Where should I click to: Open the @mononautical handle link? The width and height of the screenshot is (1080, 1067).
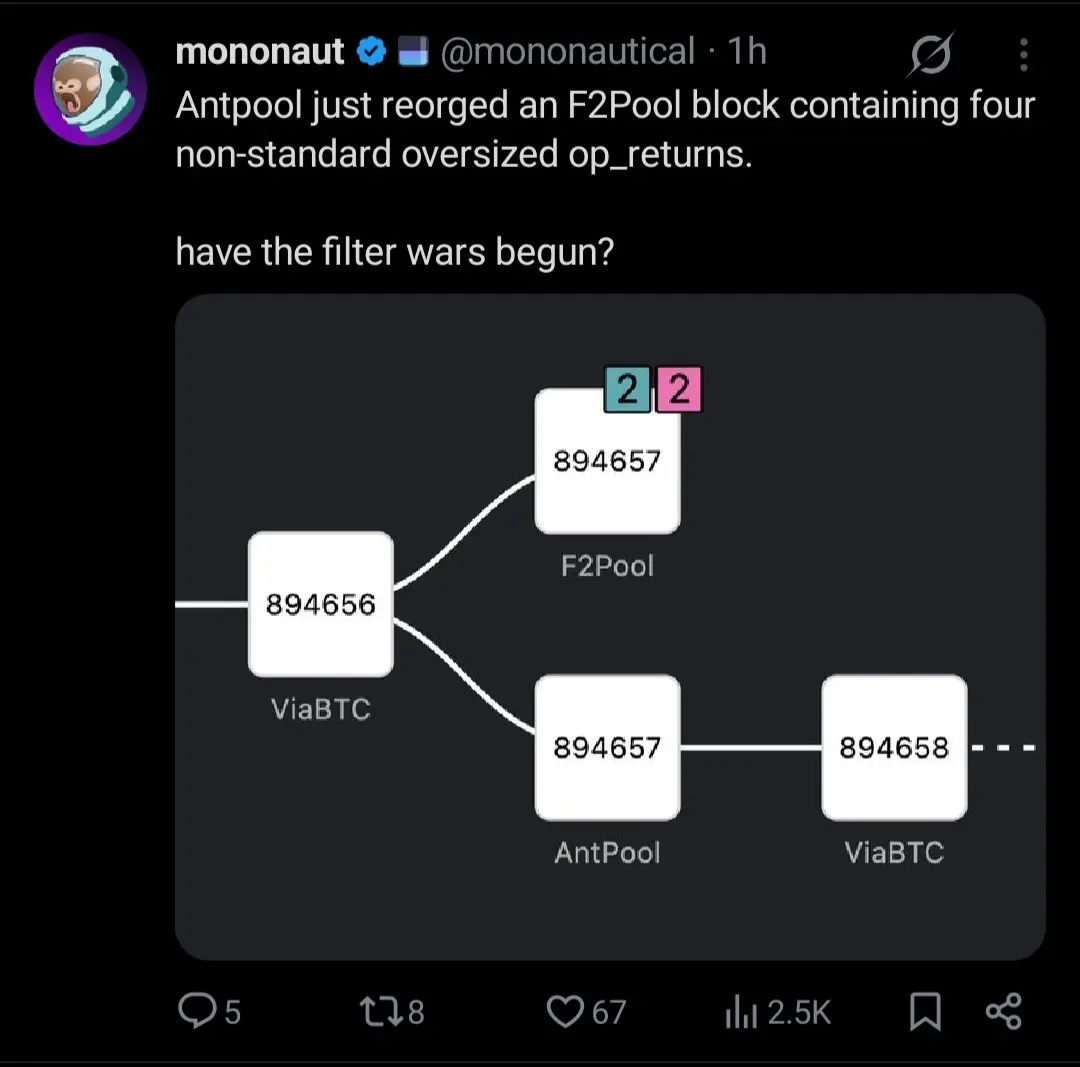567,52
